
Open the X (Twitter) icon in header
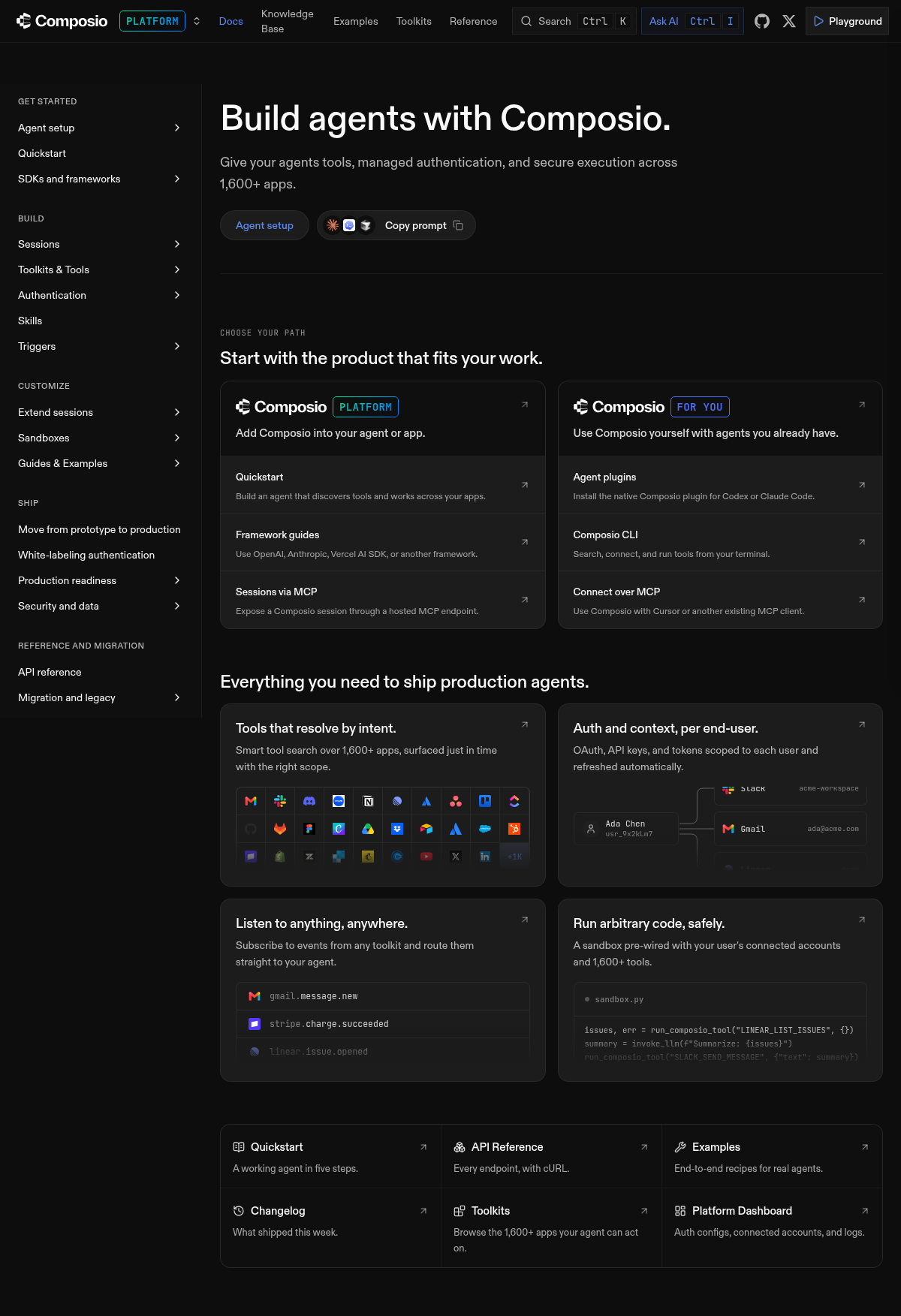(x=789, y=21)
